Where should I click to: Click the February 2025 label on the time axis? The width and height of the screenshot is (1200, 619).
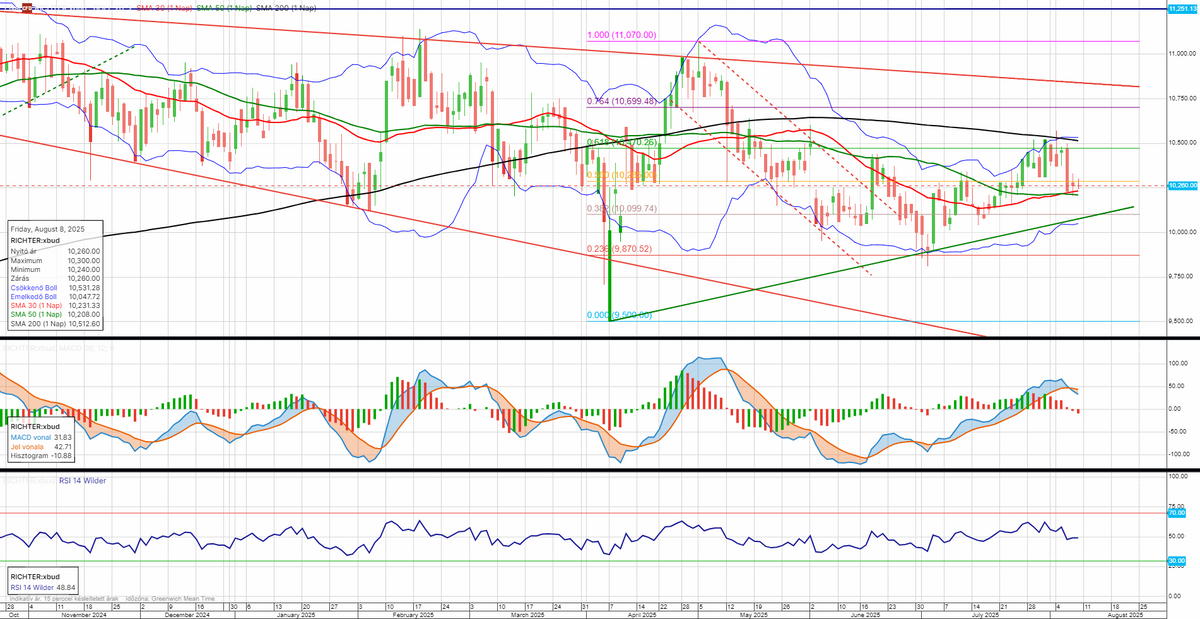411,614
